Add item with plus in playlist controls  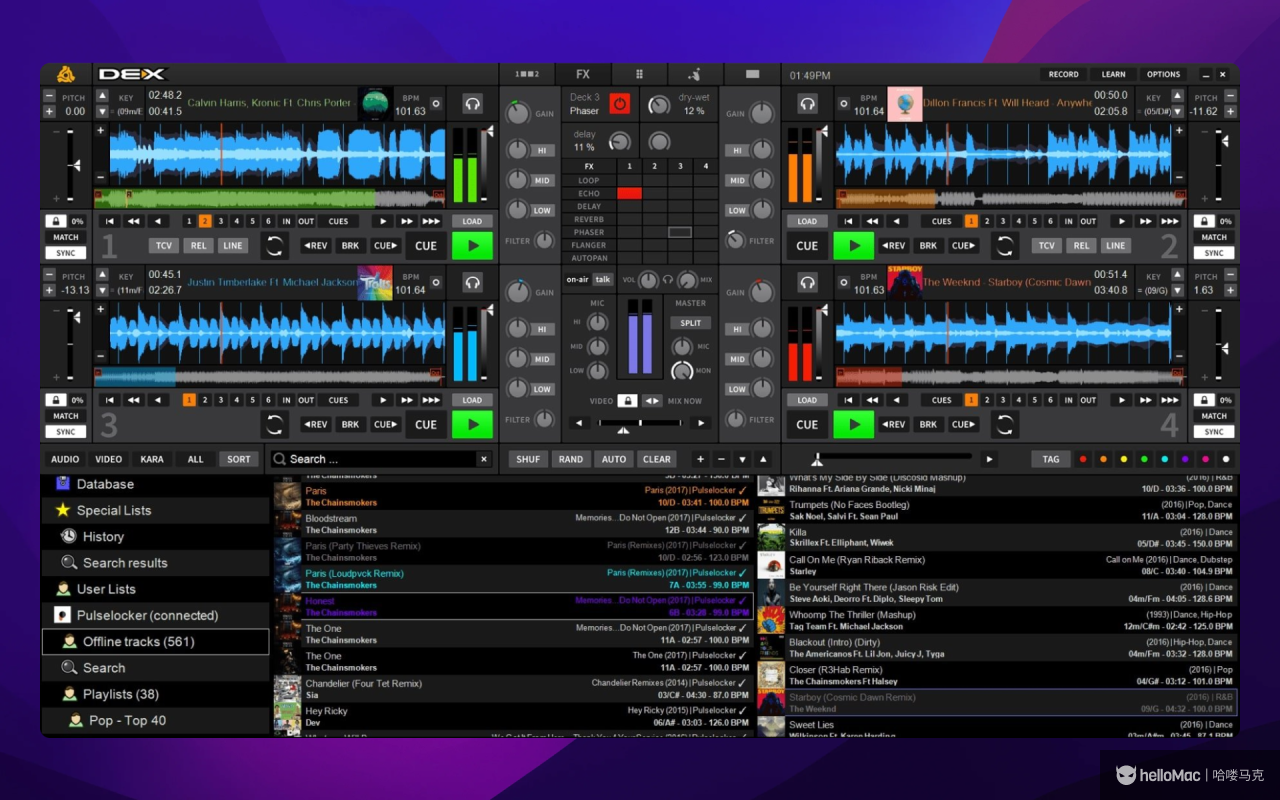tap(700, 459)
